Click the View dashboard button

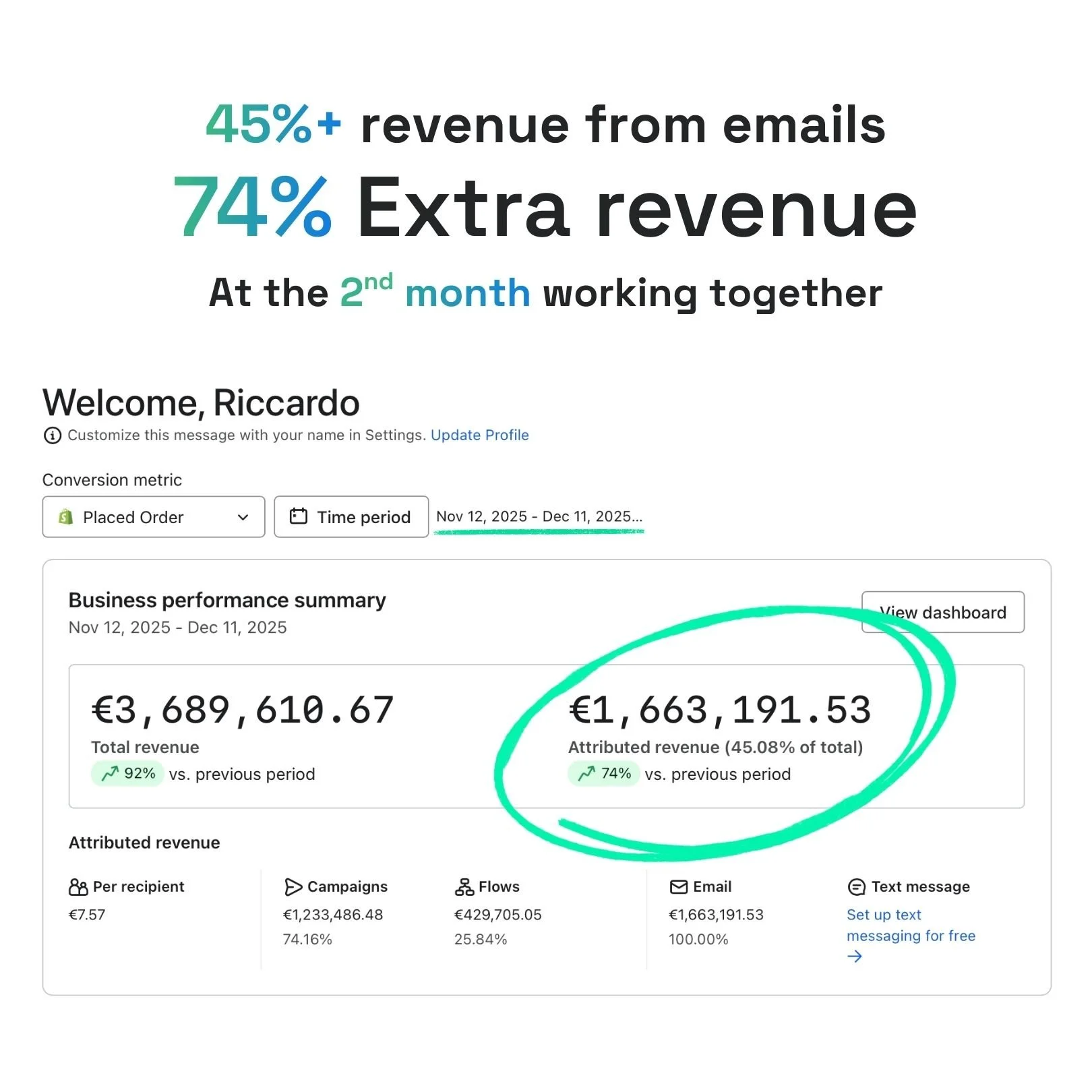tap(942, 612)
